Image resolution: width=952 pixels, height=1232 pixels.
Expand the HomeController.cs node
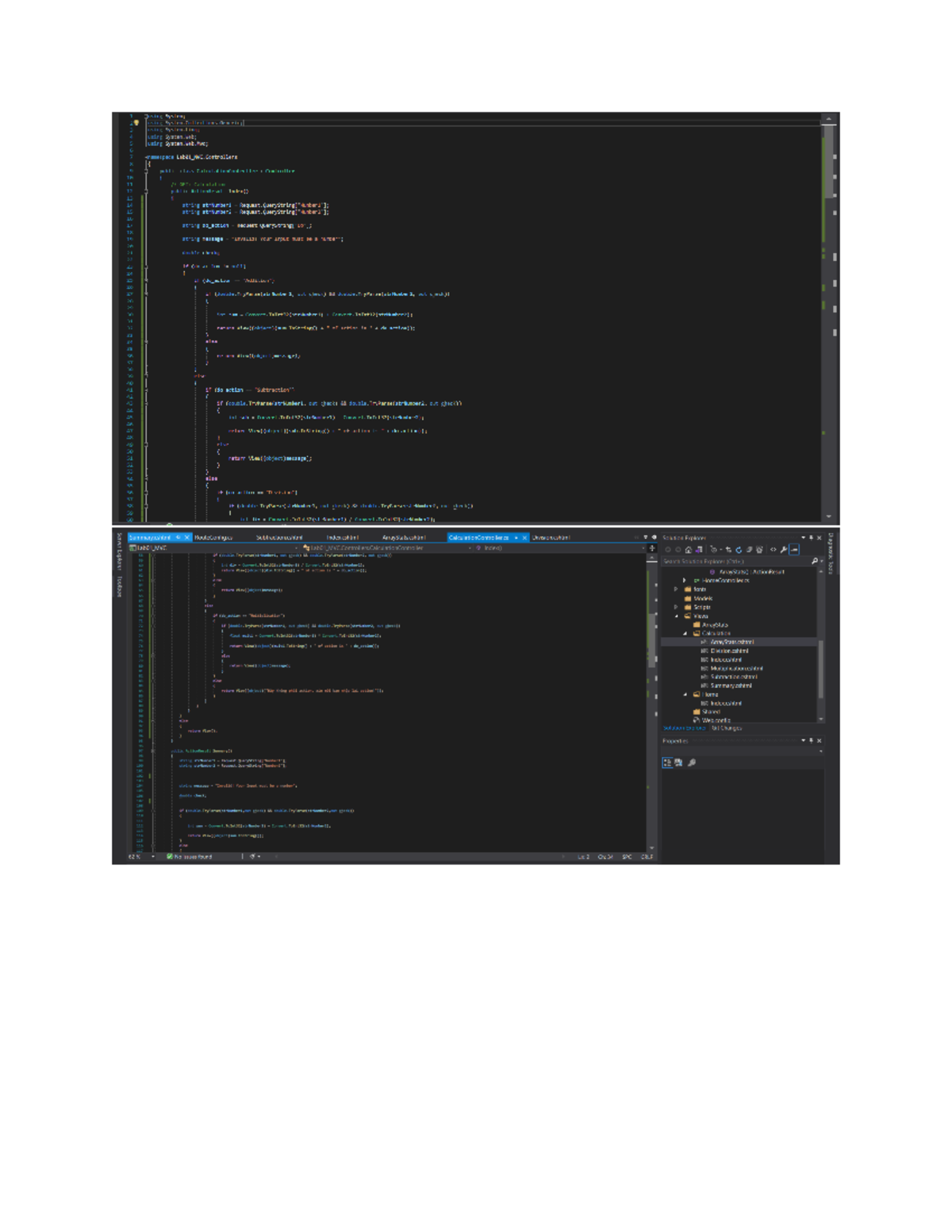(x=685, y=581)
